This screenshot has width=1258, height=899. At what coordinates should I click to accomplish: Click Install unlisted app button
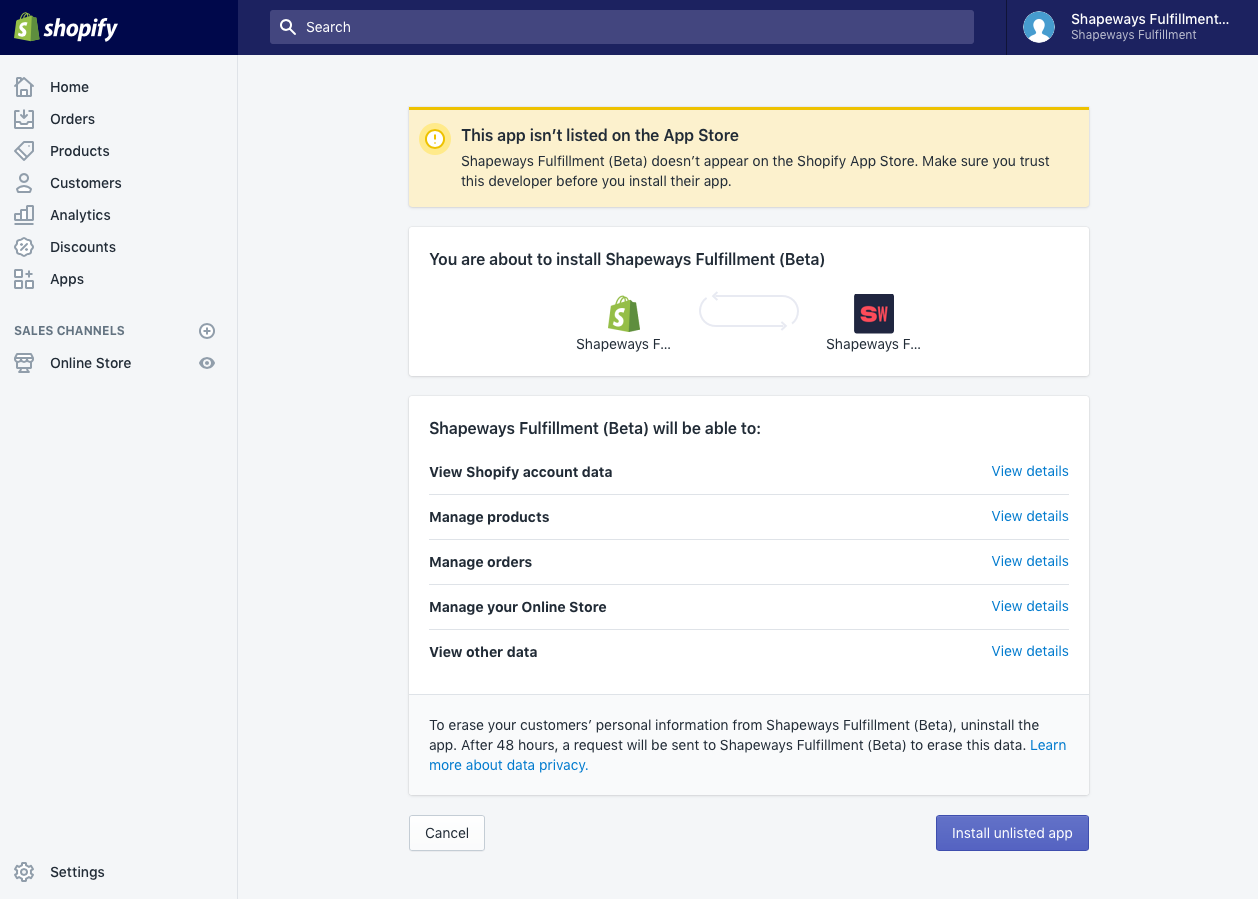point(1012,833)
